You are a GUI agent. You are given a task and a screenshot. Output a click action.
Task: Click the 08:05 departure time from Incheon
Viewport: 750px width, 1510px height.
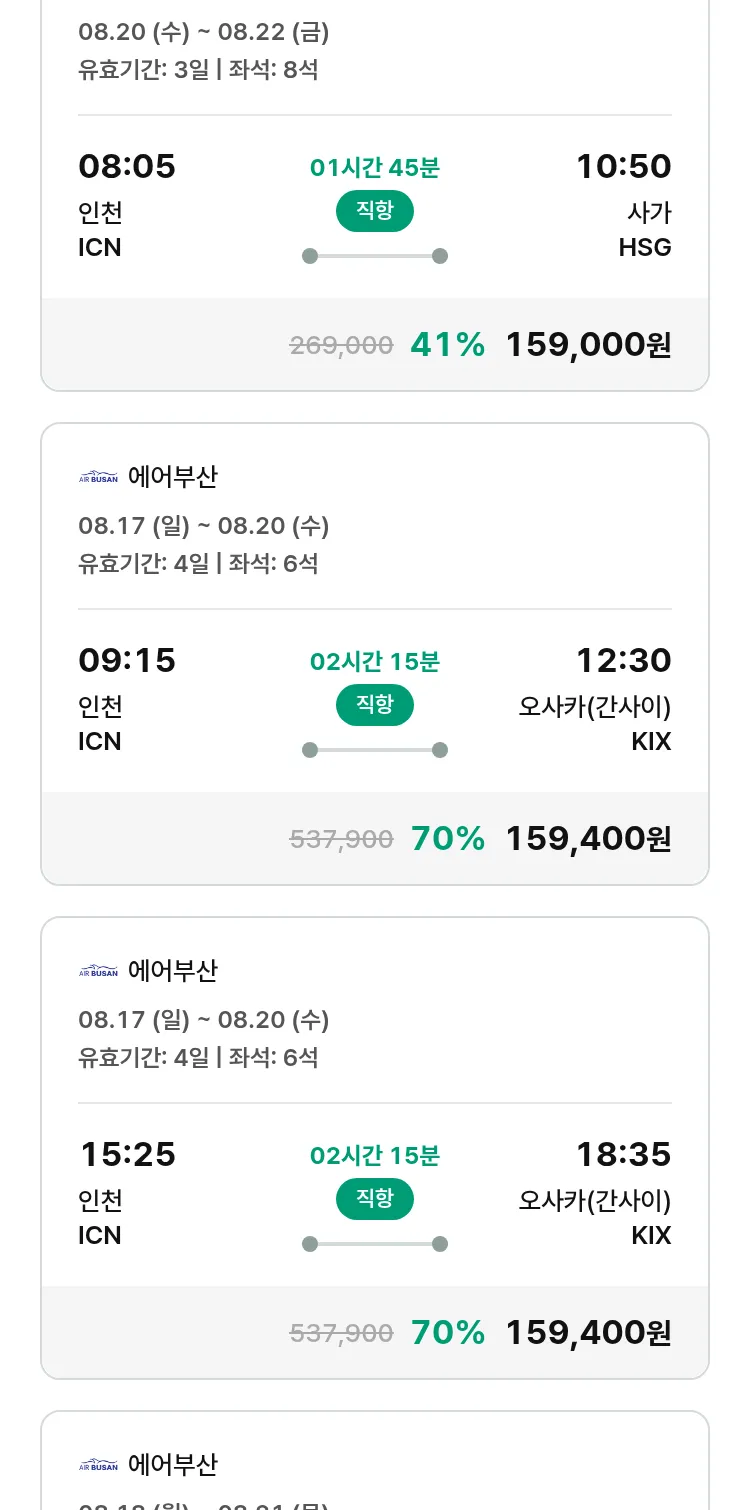127,166
